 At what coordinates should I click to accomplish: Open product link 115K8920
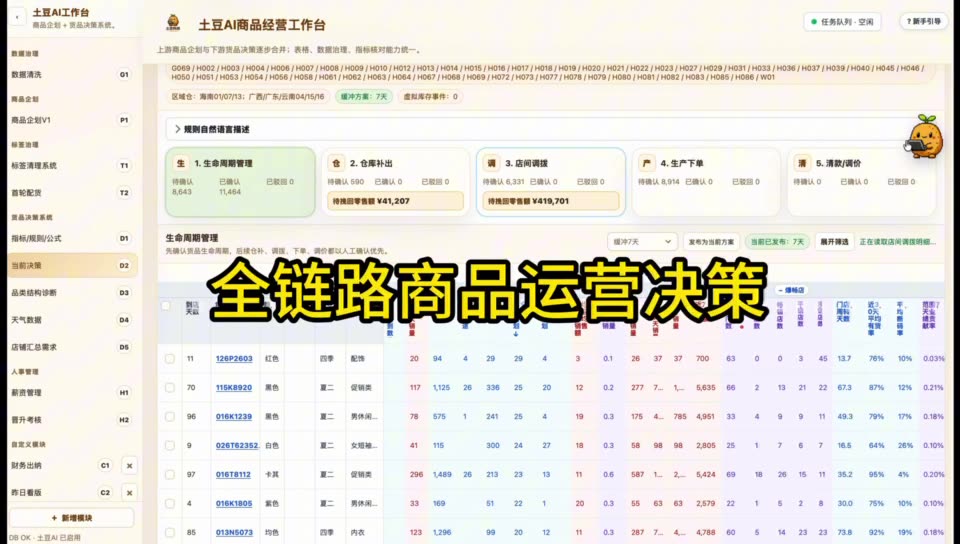click(234, 388)
